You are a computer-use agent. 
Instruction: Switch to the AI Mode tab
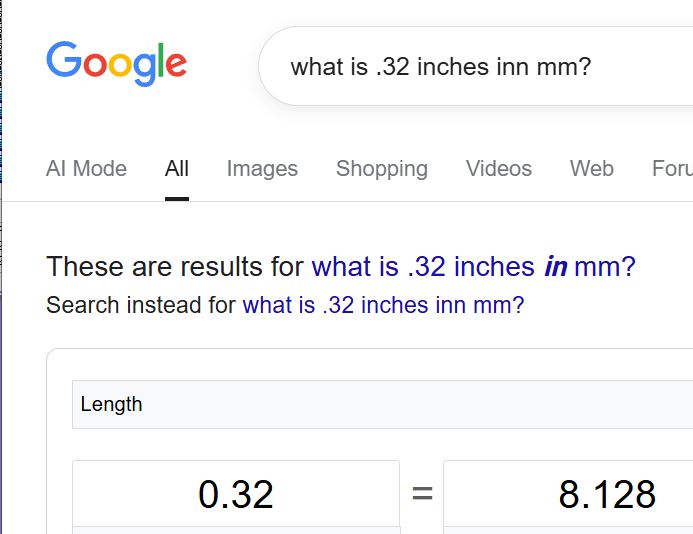click(86, 169)
